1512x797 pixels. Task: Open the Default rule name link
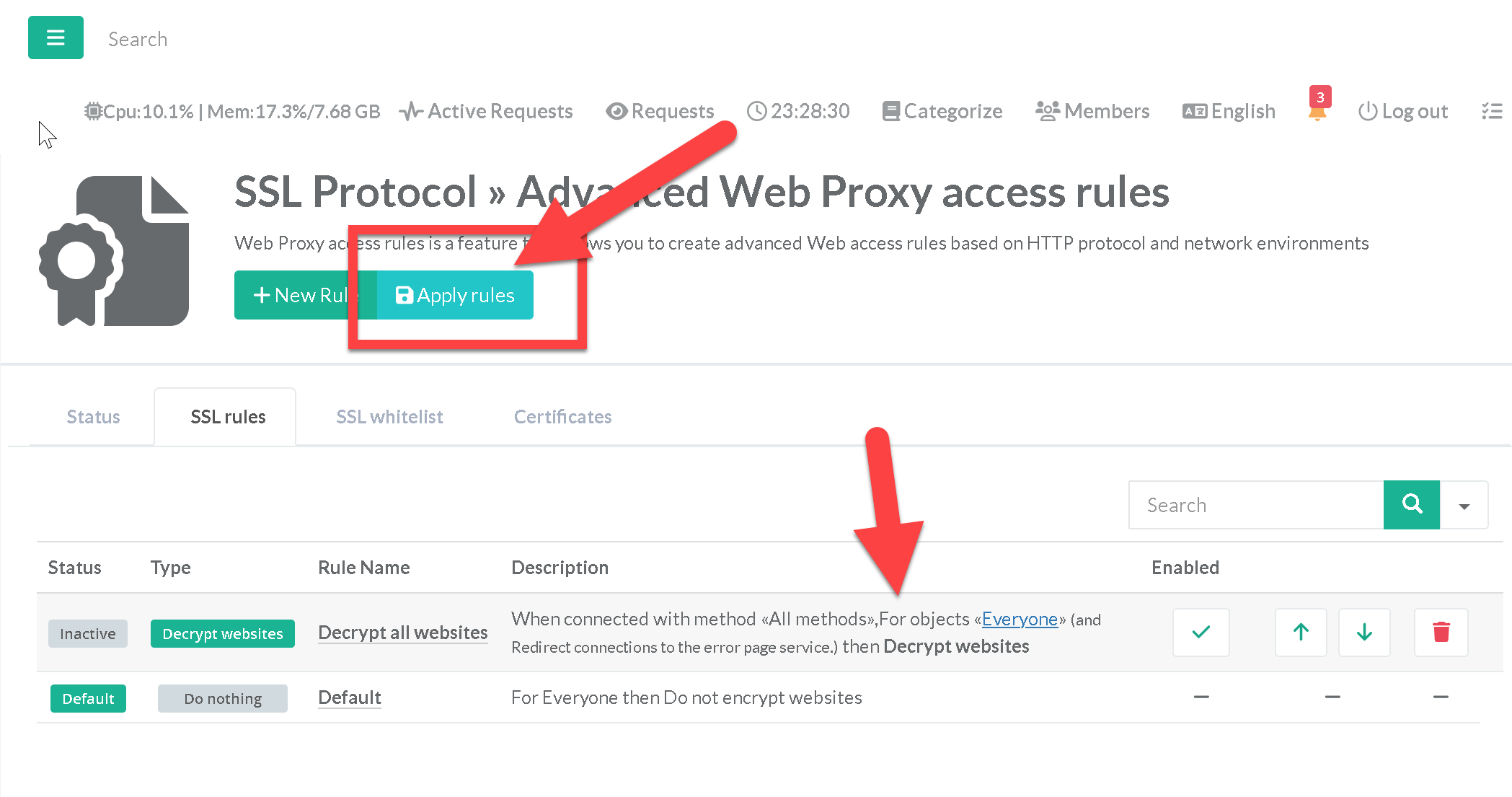[x=350, y=697]
